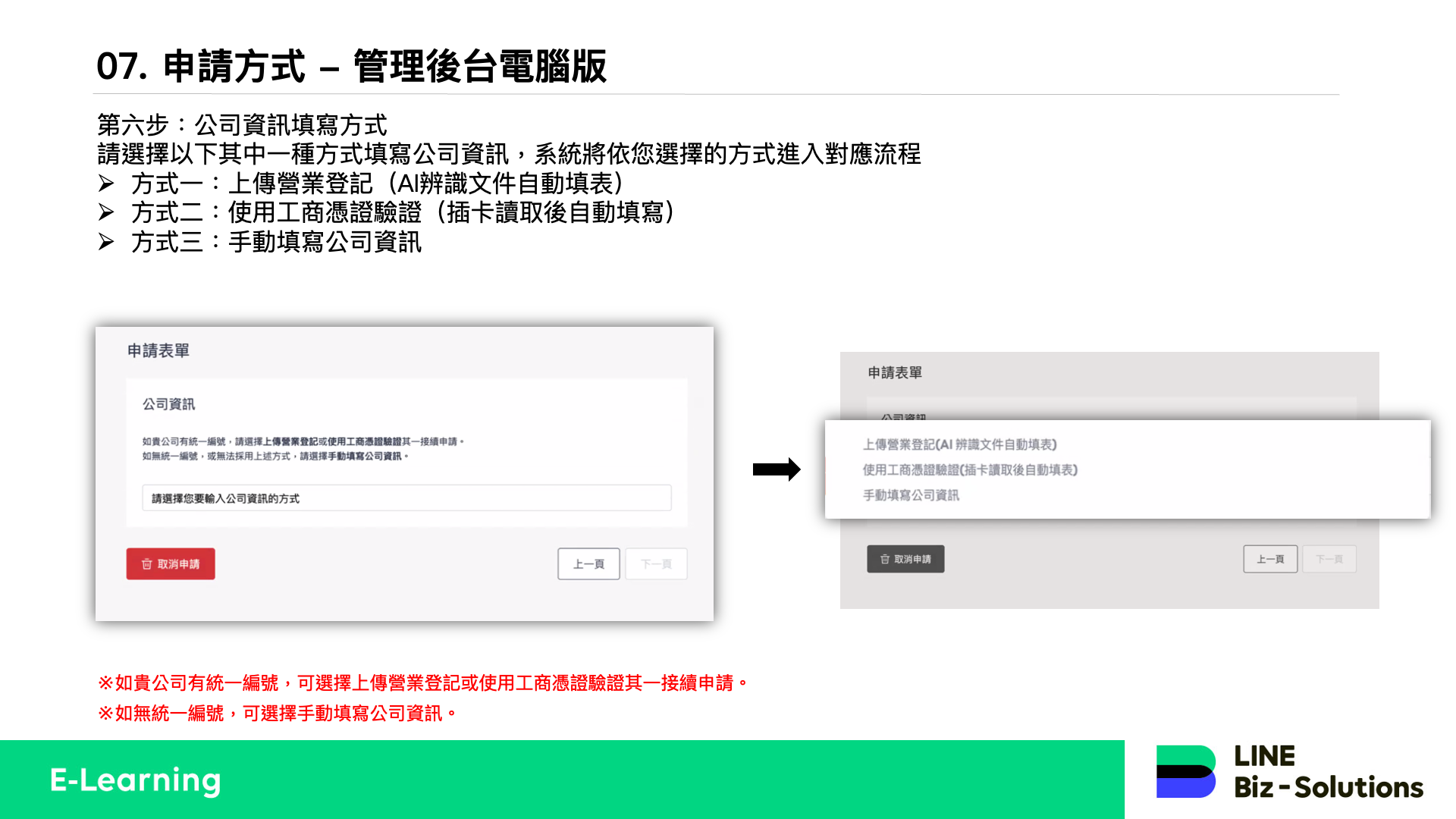This screenshot has width=1456, height=819.
Task: Select 上傳營業登記(AI 辨識文件自動填表) option
Action: point(959,444)
